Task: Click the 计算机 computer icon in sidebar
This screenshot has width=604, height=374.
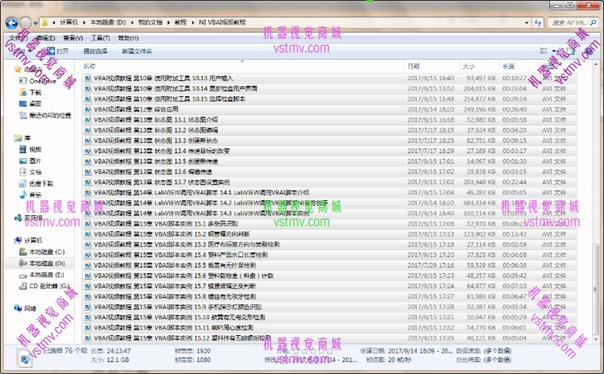Action: click(x=18, y=240)
